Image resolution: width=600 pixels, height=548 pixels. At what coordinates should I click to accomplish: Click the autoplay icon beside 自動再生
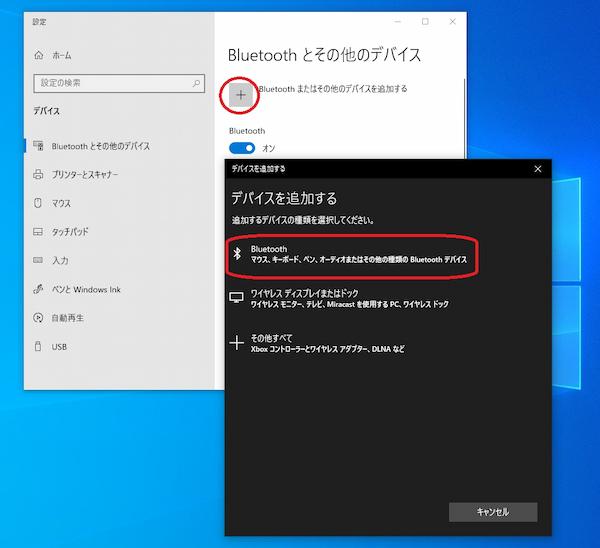tap(38, 318)
